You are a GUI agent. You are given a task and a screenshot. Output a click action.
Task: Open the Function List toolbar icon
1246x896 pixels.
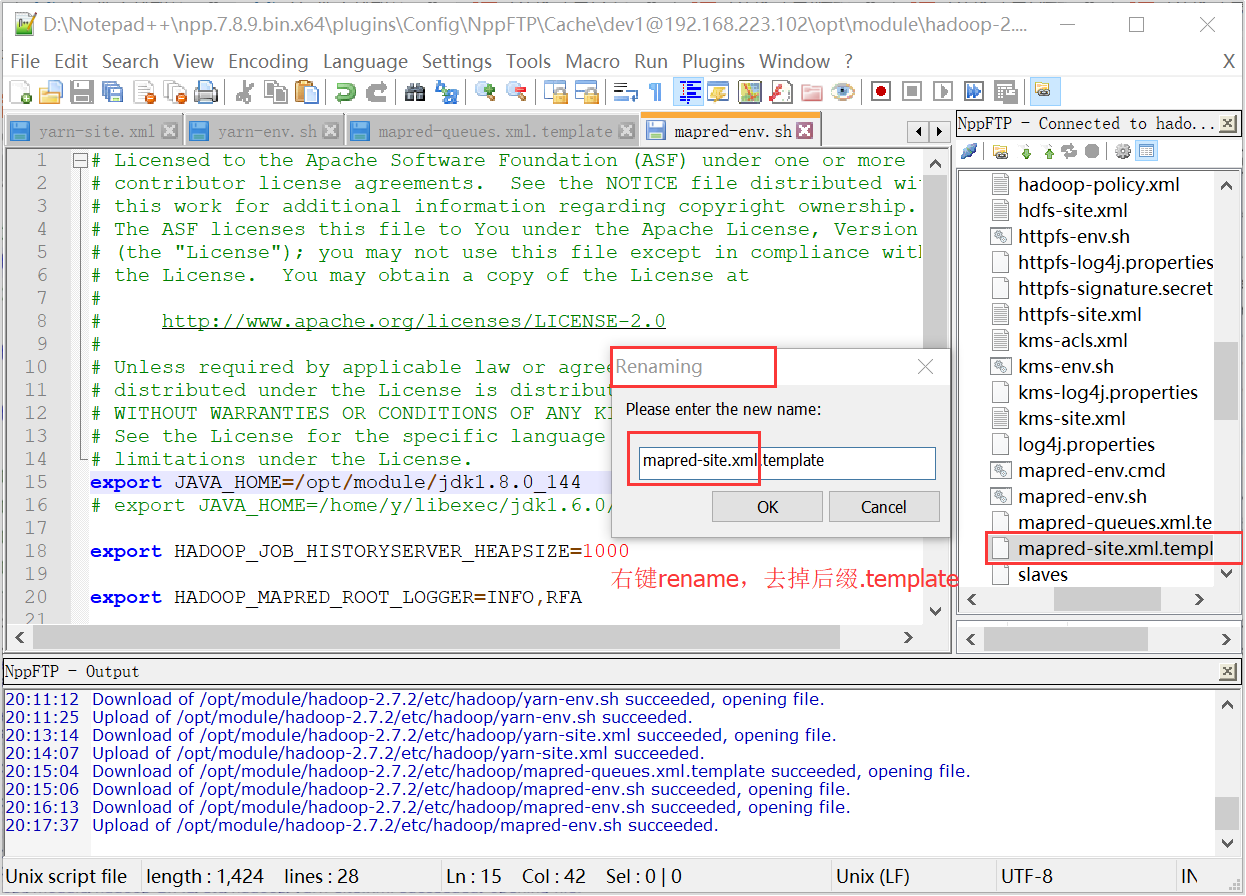(x=780, y=92)
